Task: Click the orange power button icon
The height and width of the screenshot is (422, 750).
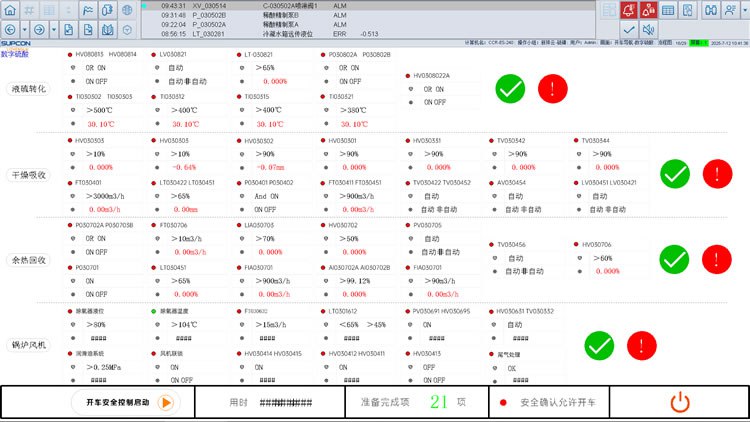Action: (680, 402)
